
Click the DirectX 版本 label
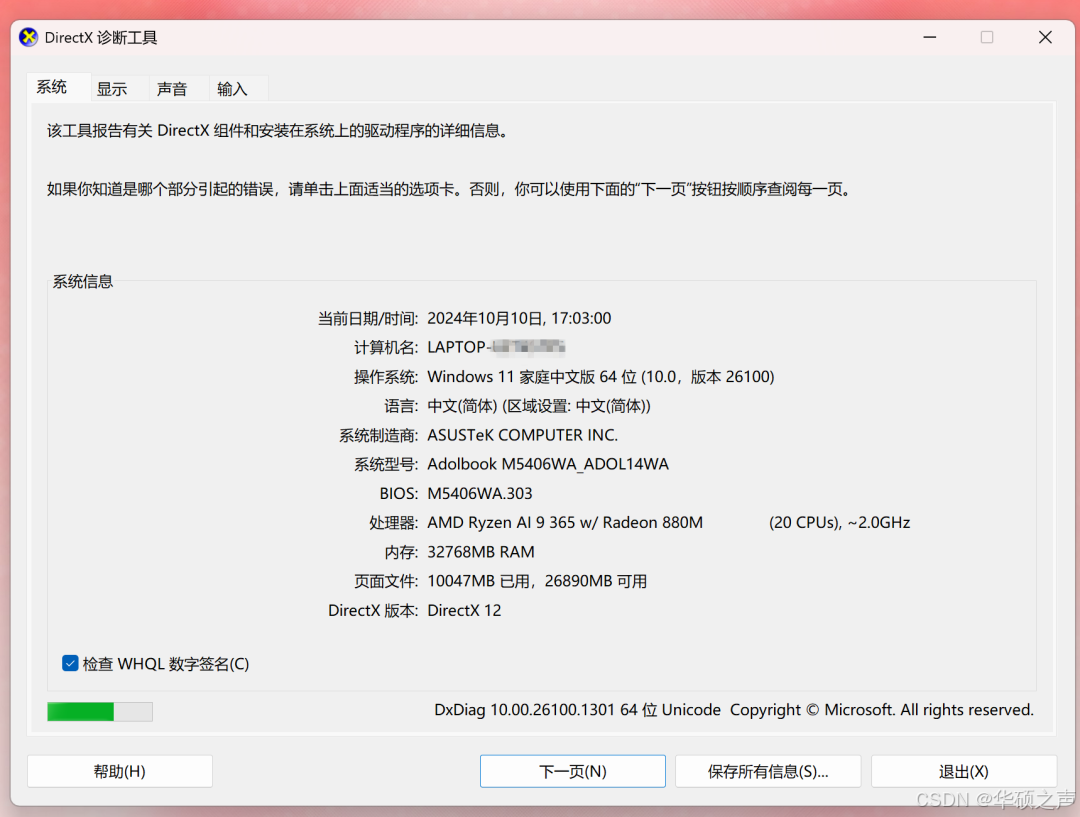[373, 610]
